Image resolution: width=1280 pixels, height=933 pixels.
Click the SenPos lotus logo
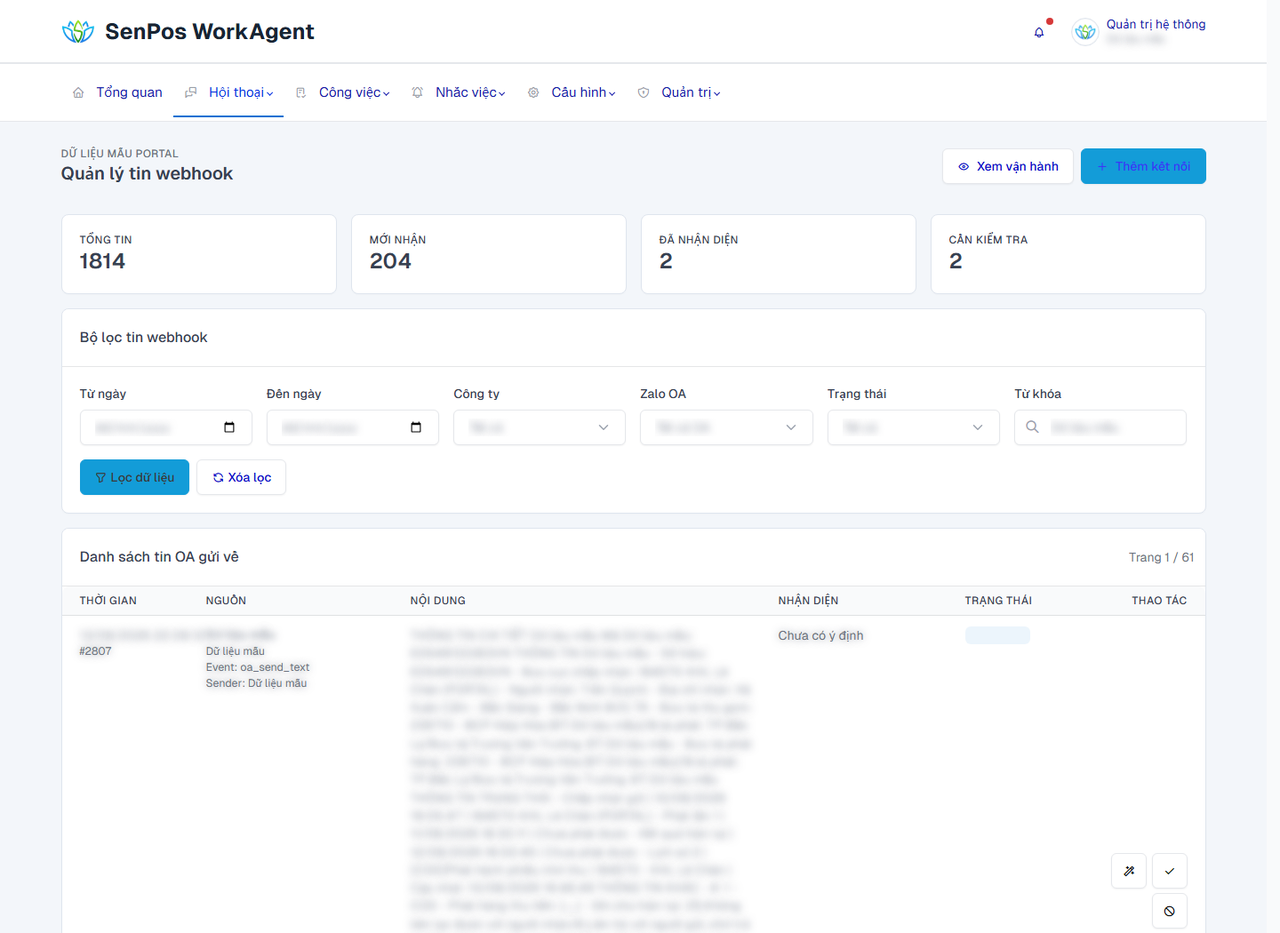(x=77, y=32)
